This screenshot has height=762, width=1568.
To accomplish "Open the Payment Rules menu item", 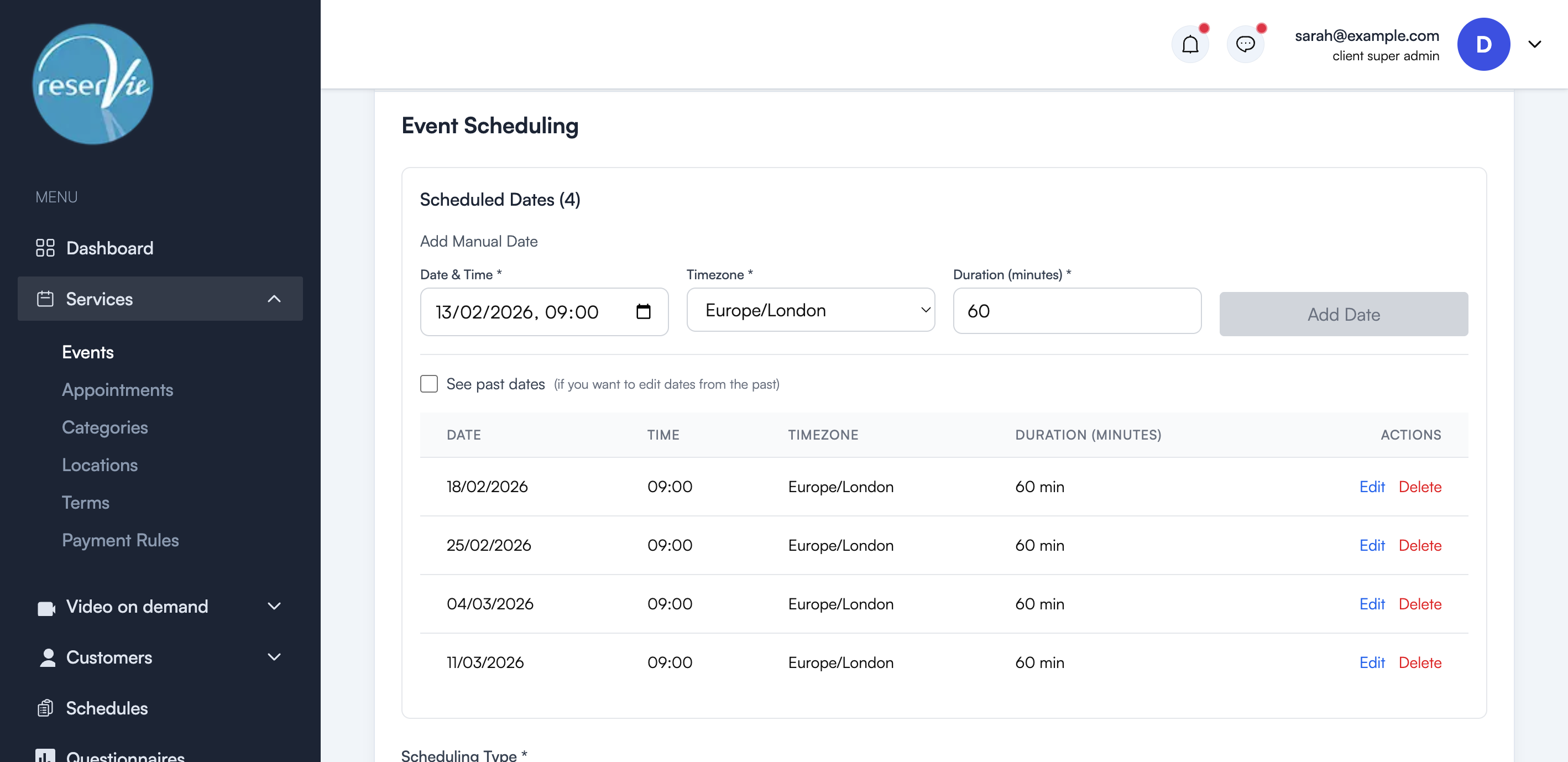I will [x=120, y=540].
